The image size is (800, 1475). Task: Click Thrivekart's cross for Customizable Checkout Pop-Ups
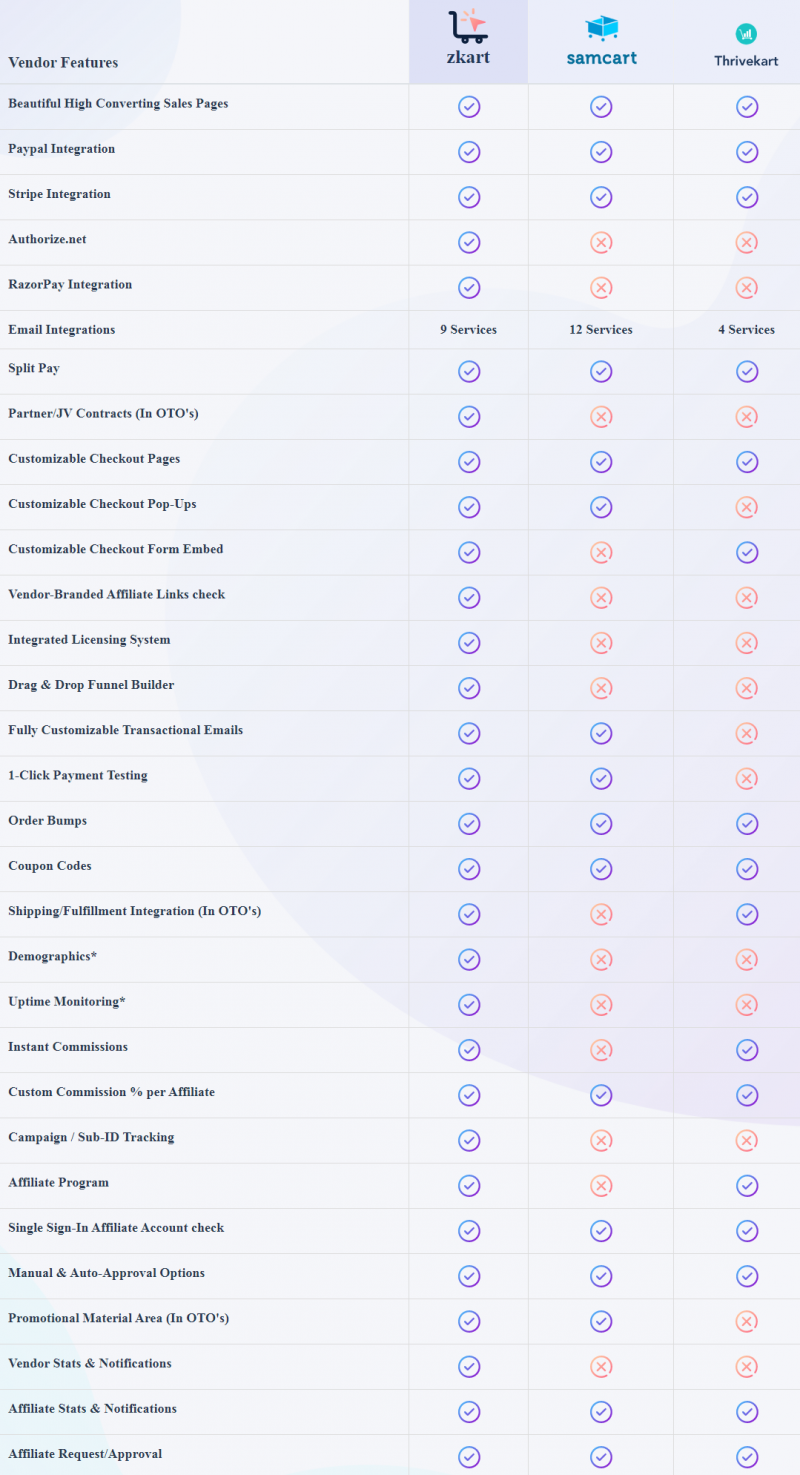pyautogui.click(x=747, y=507)
